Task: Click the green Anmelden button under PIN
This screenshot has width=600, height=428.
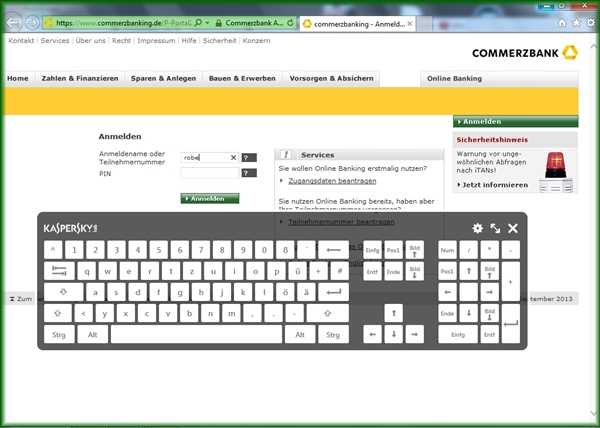Action: click(x=210, y=199)
